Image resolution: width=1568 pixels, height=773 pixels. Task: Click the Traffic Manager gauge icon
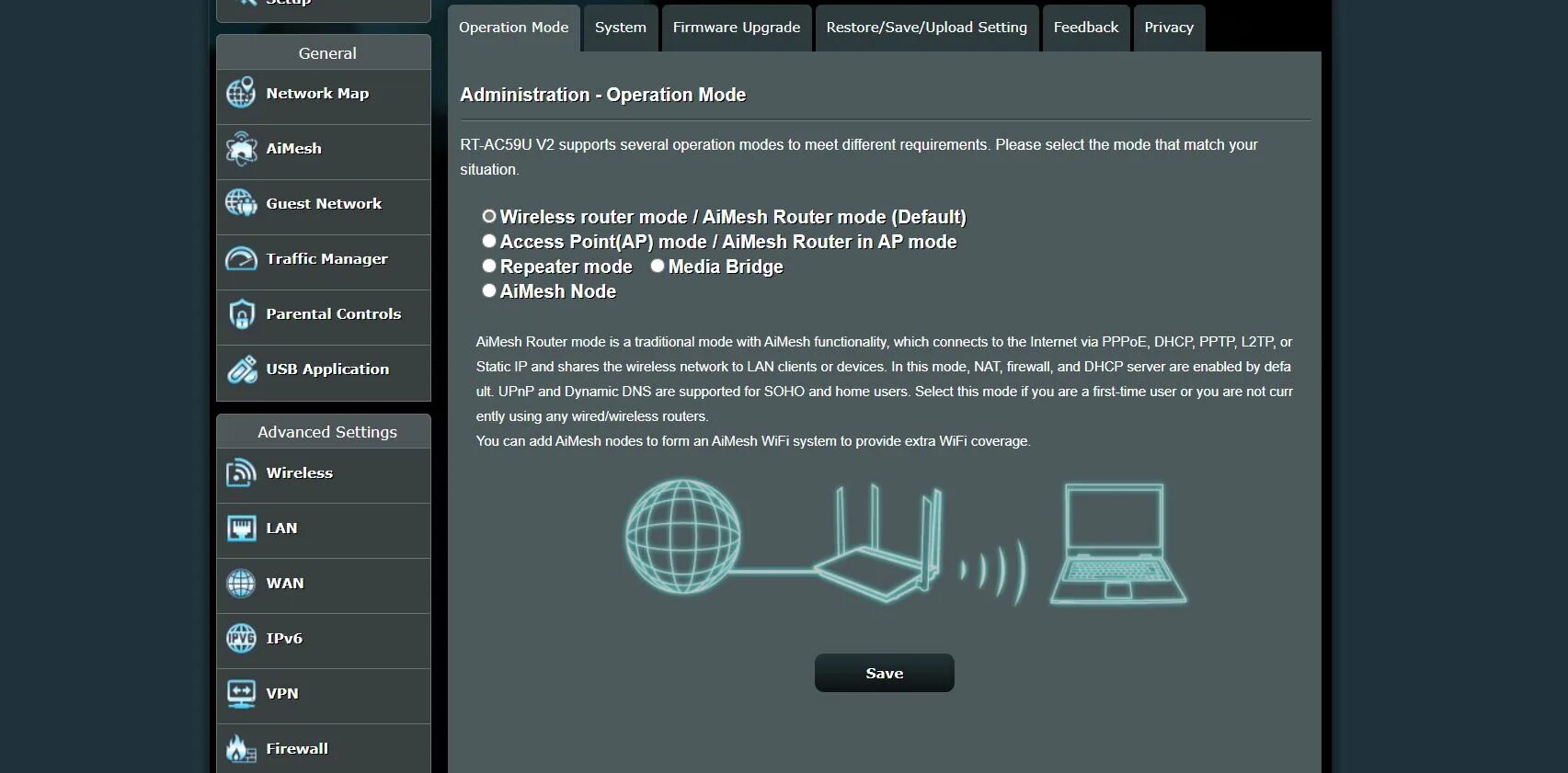(241, 258)
